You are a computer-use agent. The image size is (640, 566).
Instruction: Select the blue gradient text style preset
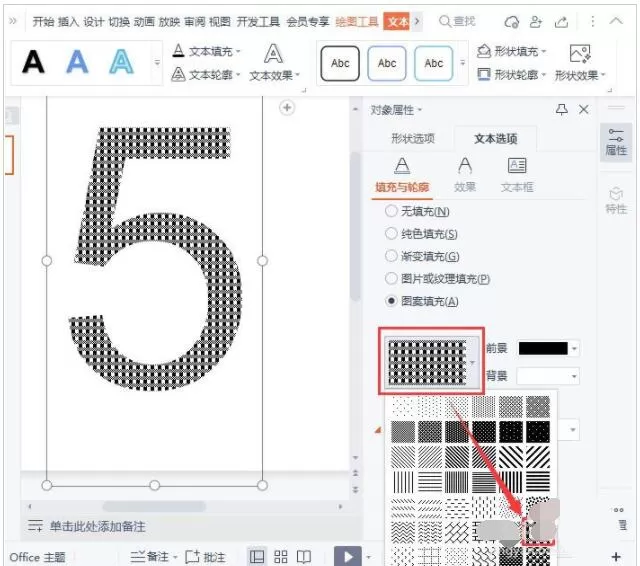tap(77, 62)
